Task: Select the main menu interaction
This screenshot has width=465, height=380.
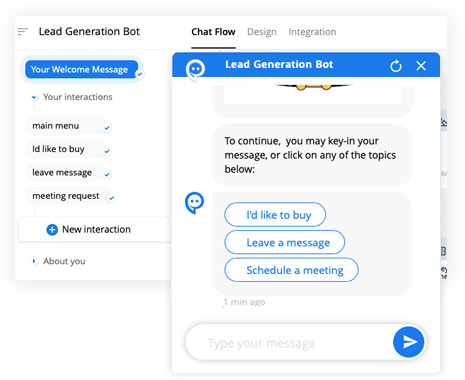Action: coord(65,126)
